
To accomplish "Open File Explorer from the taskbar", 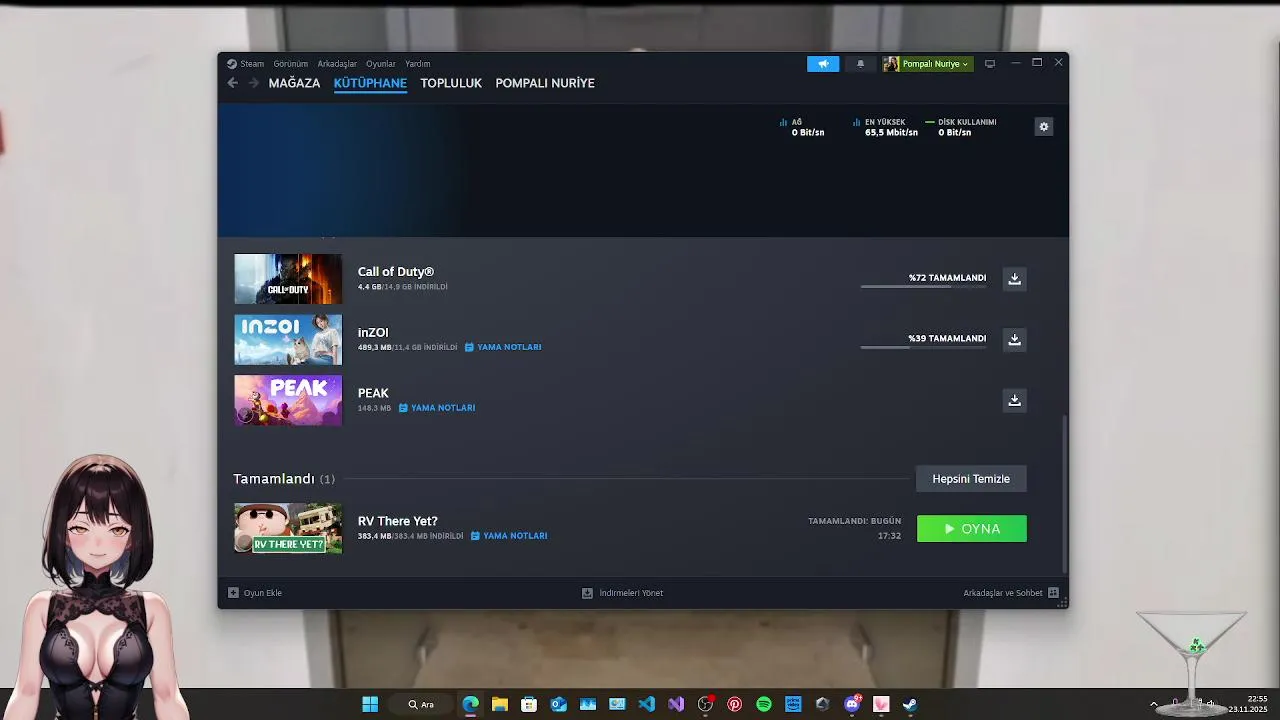I will click(499, 704).
